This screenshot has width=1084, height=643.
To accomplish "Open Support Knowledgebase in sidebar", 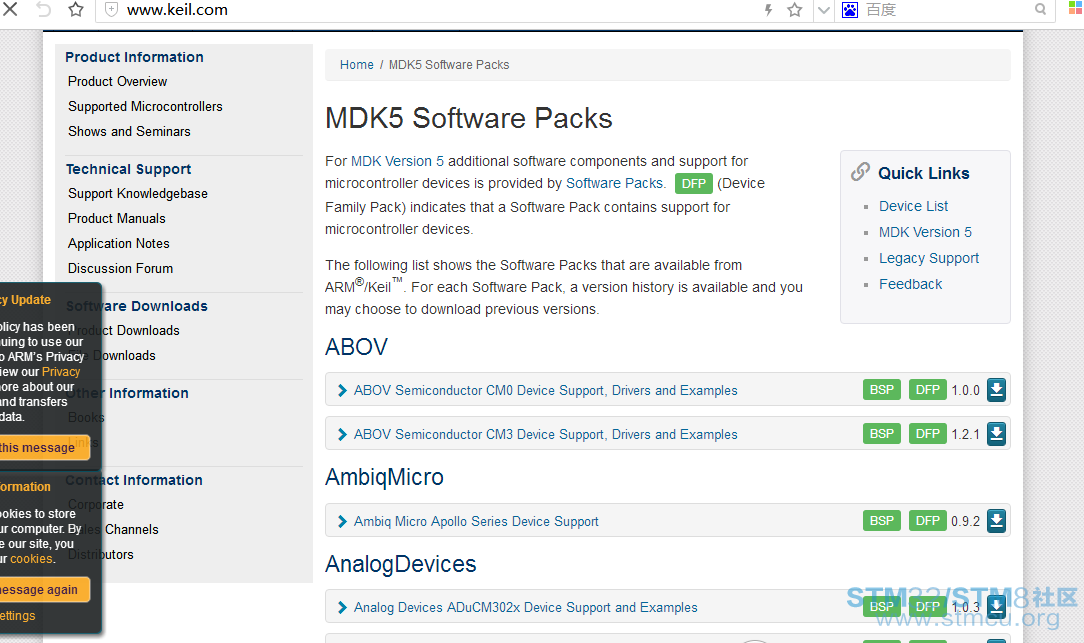I will (x=138, y=194).
